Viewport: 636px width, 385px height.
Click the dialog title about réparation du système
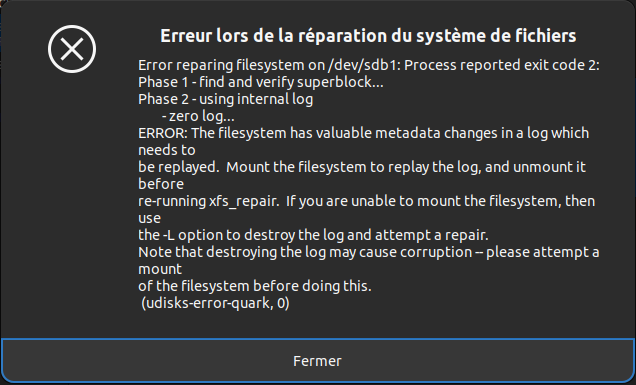click(368, 36)
